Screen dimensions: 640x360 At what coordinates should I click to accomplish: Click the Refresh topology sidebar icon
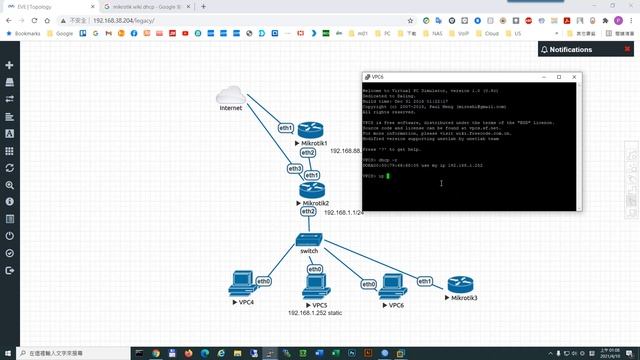pos(9,168)
